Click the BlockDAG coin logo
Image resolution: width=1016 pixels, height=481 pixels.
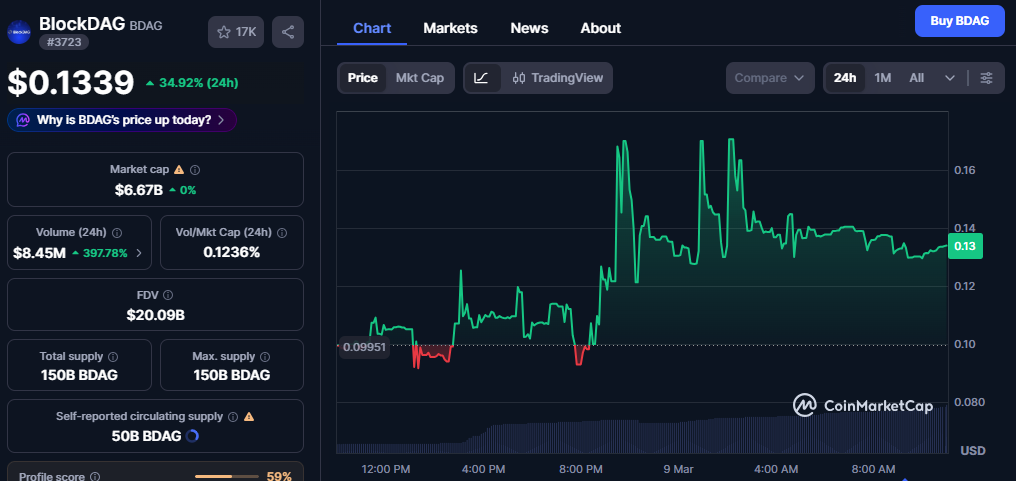point(19,32)
